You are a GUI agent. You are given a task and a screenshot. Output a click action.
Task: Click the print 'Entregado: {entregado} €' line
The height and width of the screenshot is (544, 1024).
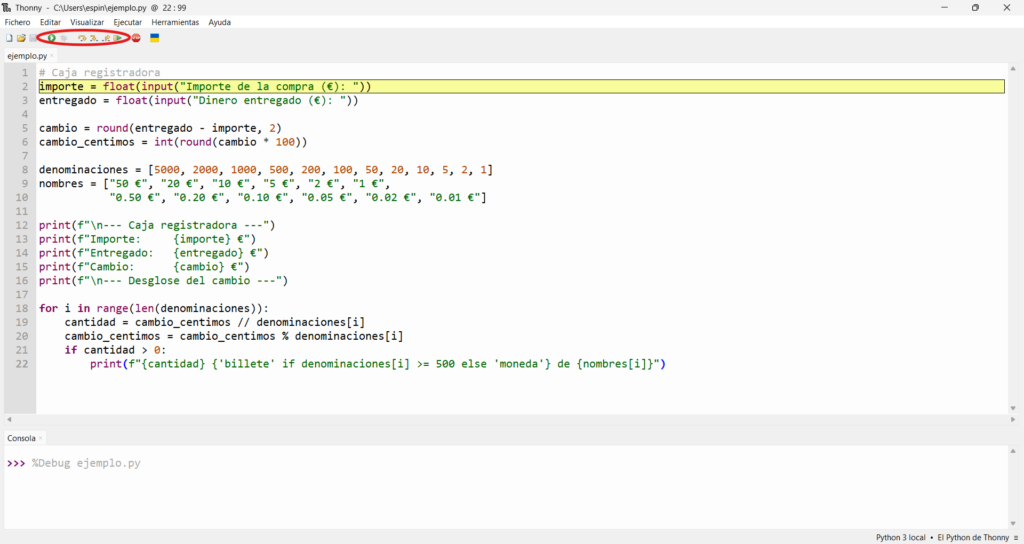[153, 253]
